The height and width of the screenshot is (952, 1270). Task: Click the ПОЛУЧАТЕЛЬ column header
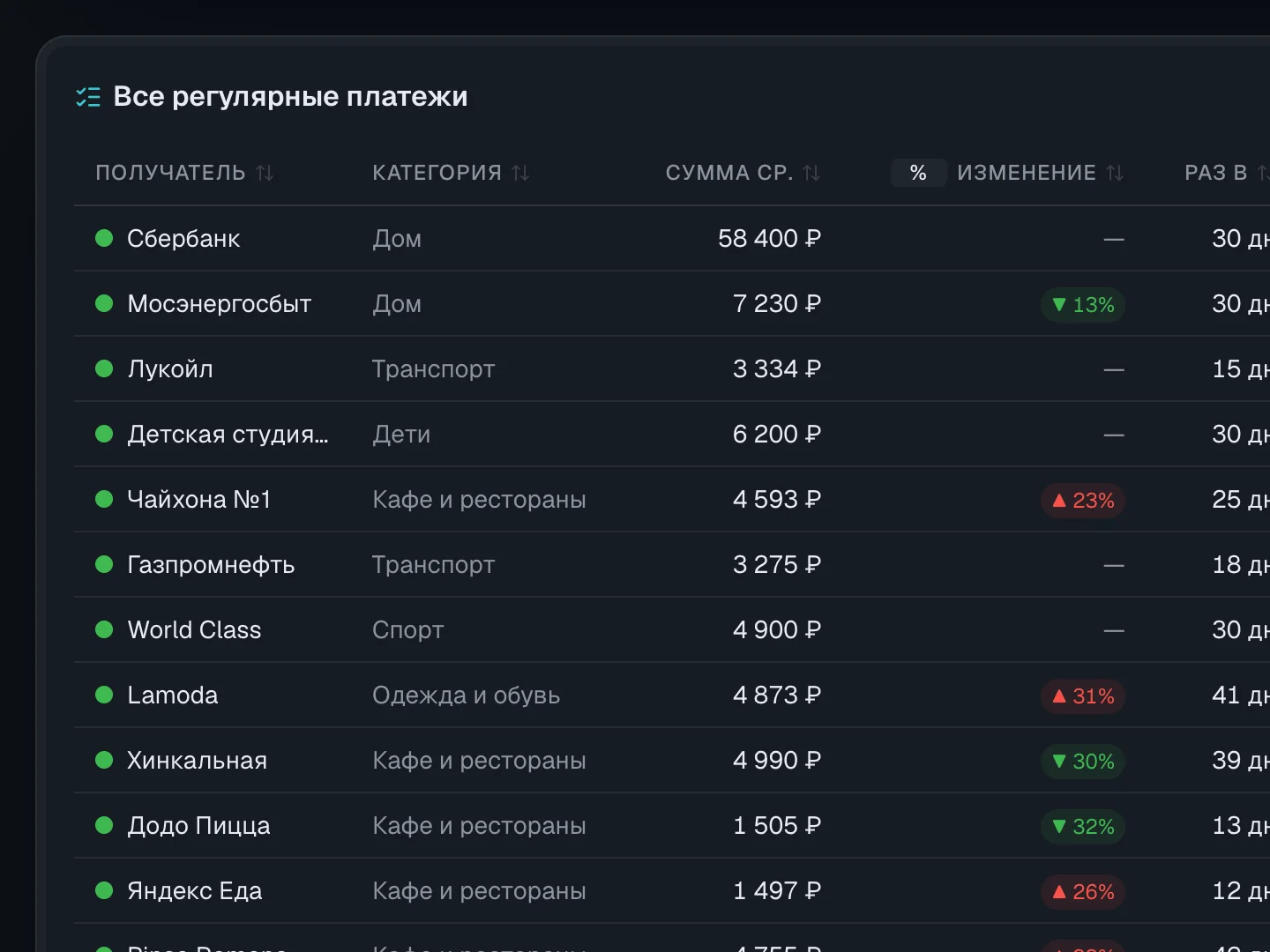pyautogui.click(x=170, y=173)
